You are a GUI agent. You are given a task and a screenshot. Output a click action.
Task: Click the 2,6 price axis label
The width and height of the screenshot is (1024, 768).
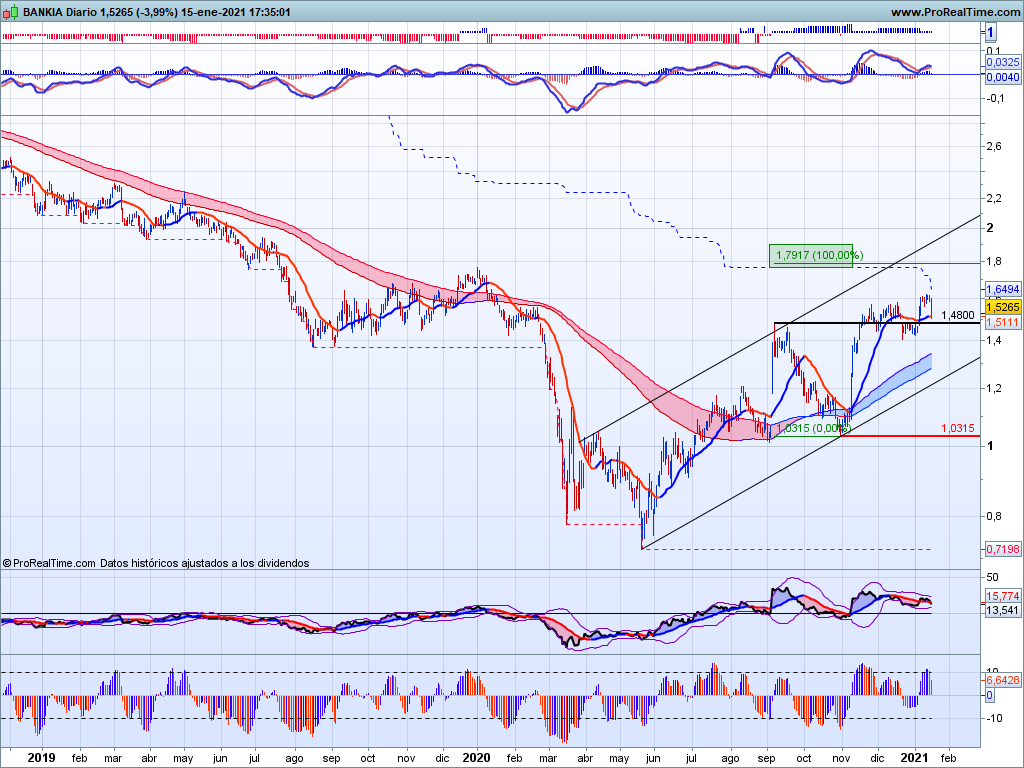(x=994, y=146)
